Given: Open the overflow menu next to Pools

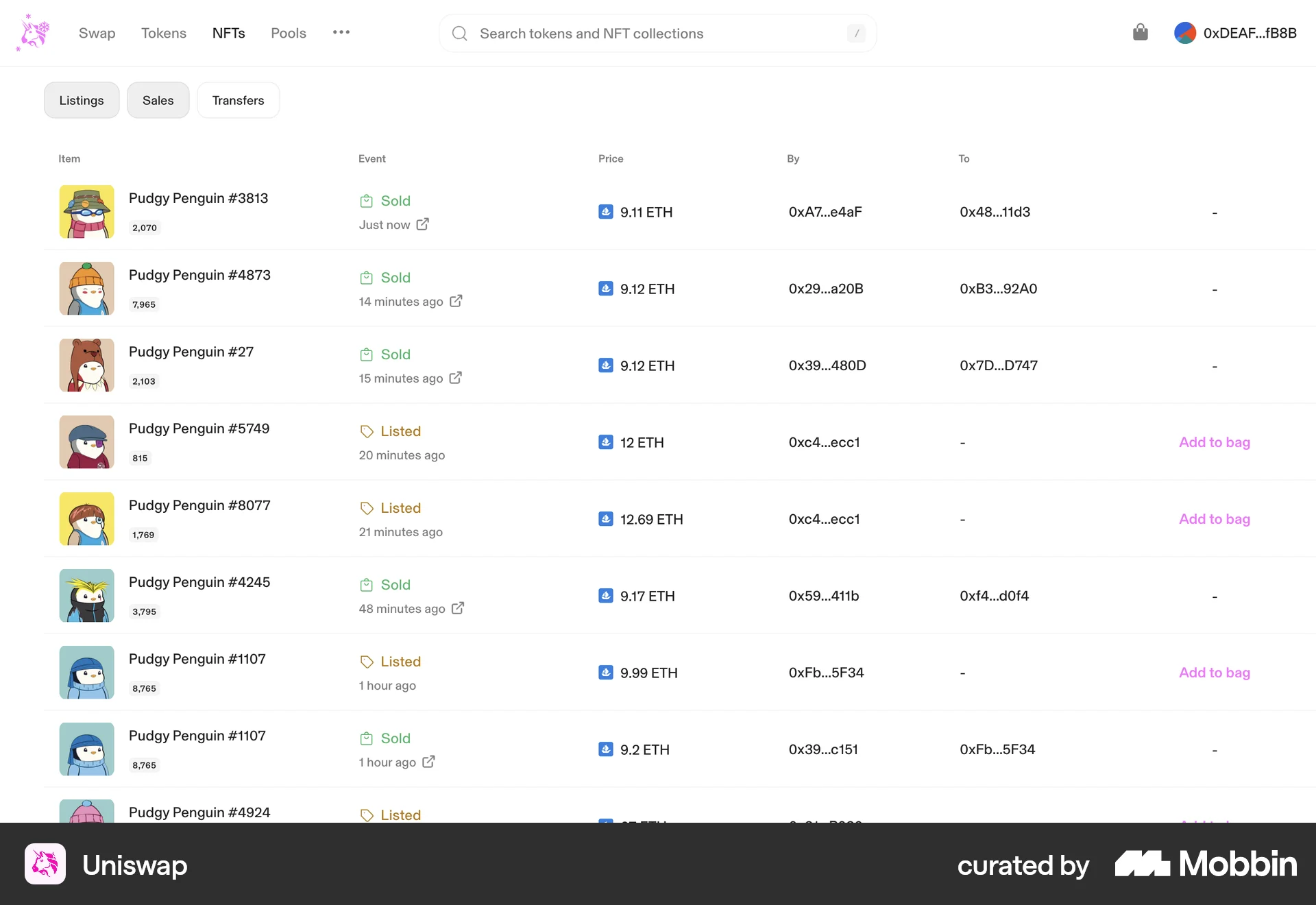Looking at the screenshot, I should (341, 32).
